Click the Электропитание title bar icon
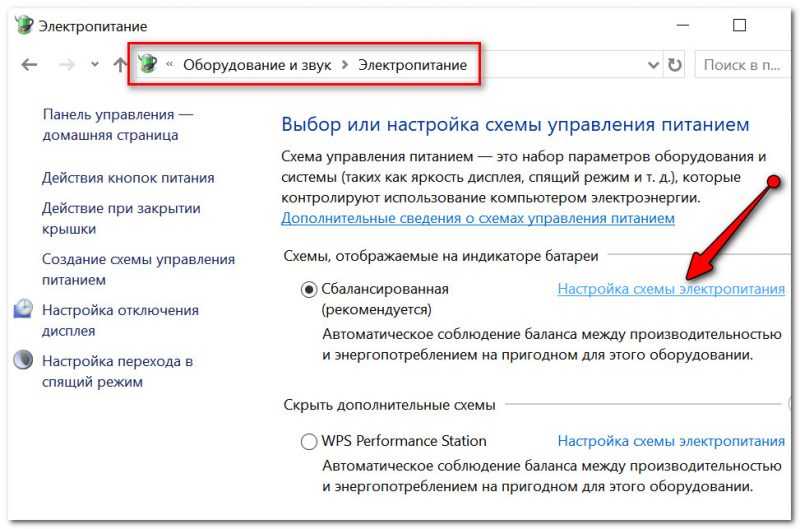Screen dimensions: 800x529 [x=23, y=25]
